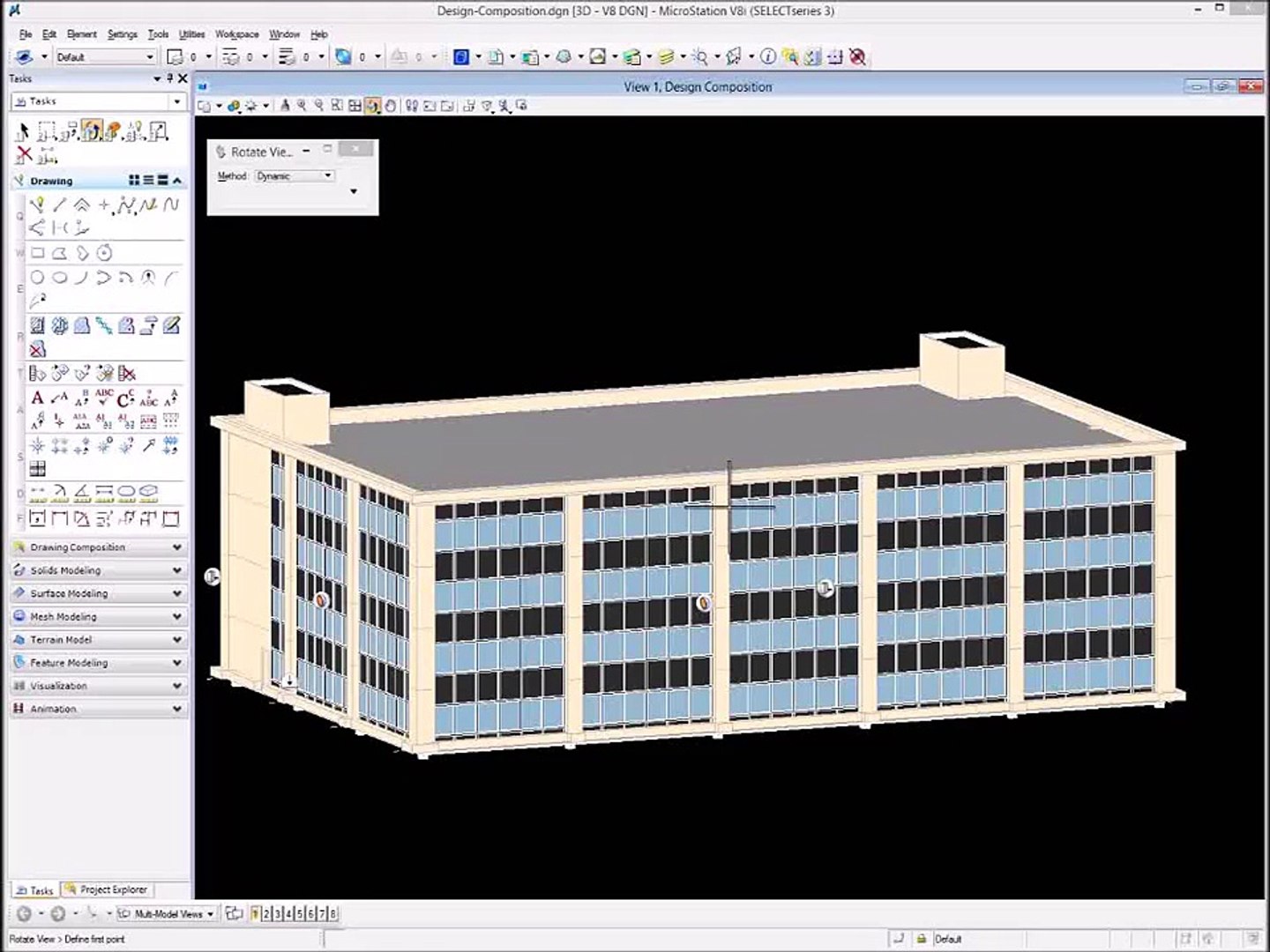Close the Tasks panel

[183, 78]
